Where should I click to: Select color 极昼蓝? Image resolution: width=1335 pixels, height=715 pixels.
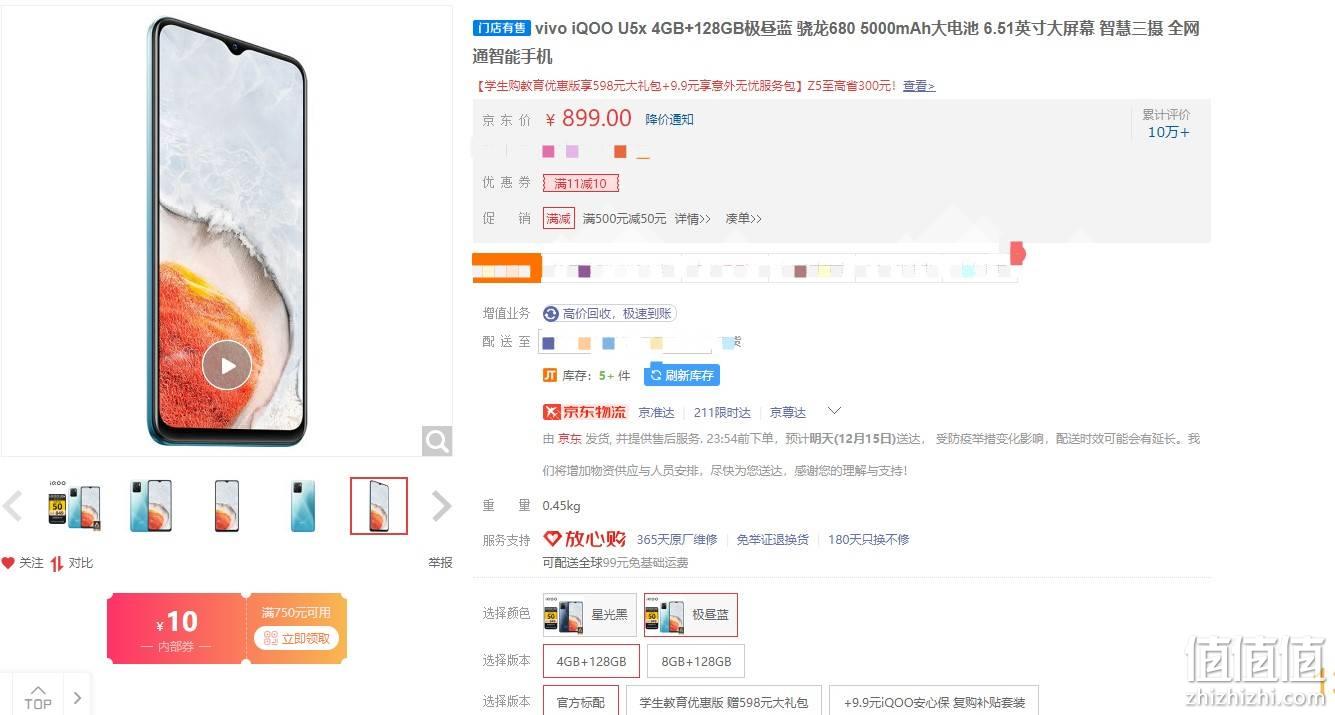(691, 615)
